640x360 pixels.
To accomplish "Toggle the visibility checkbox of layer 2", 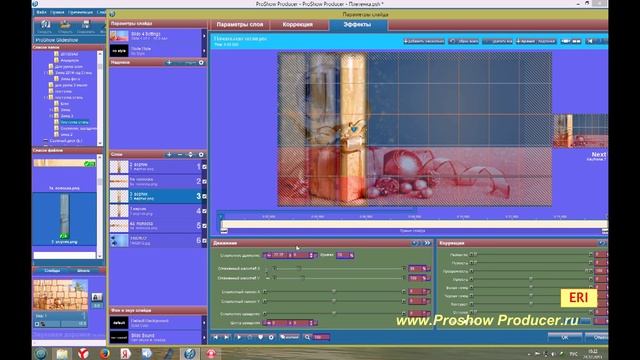I will [204, 181].
